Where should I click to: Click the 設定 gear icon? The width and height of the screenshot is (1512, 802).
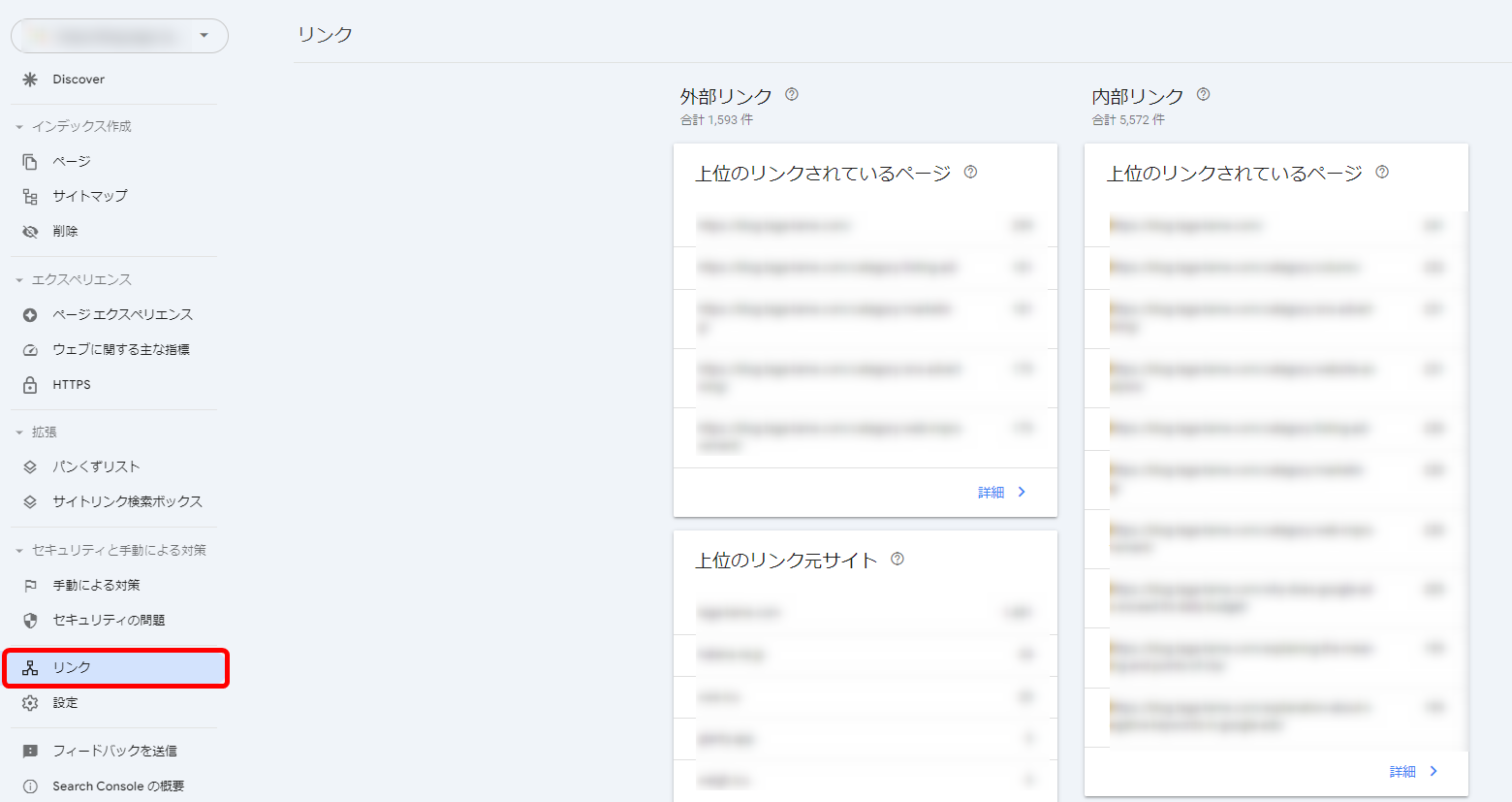click(x=30, y=703)
